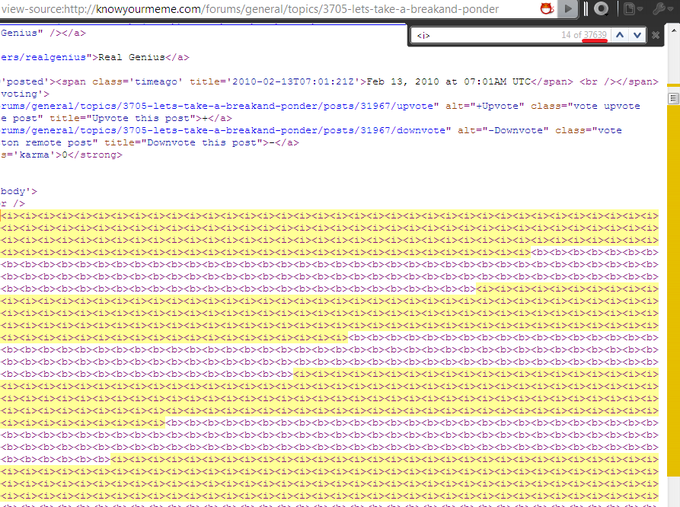Open the wrench settings menu
This screenshot has height=507, width=680.
click(662, 8)
